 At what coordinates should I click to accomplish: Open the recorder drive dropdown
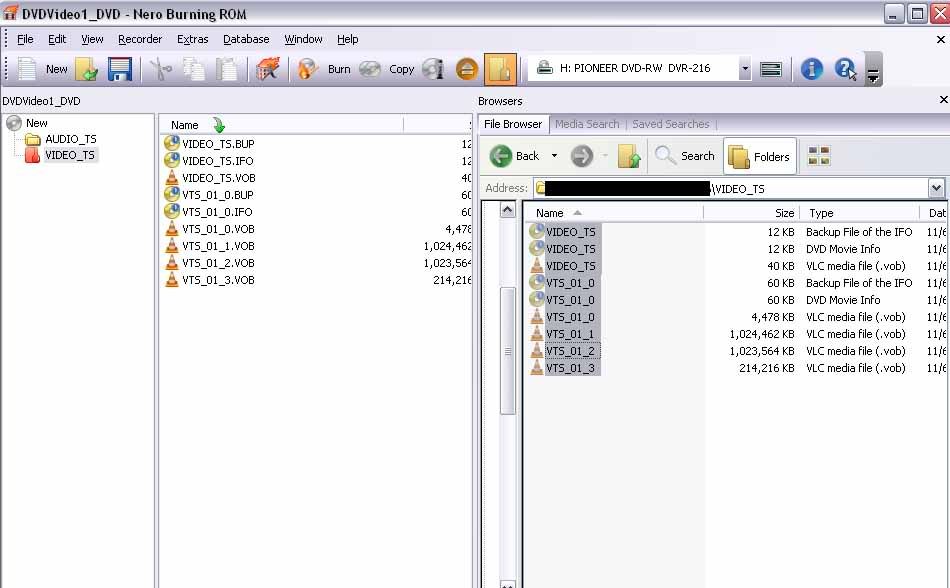coord(745,68)
